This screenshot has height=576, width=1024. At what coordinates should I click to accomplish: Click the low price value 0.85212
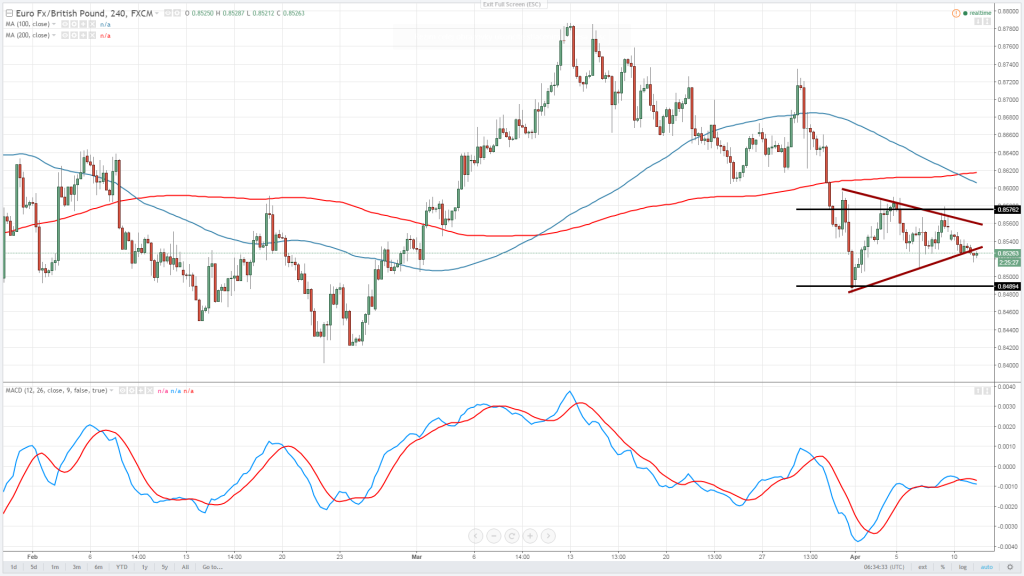264,13
